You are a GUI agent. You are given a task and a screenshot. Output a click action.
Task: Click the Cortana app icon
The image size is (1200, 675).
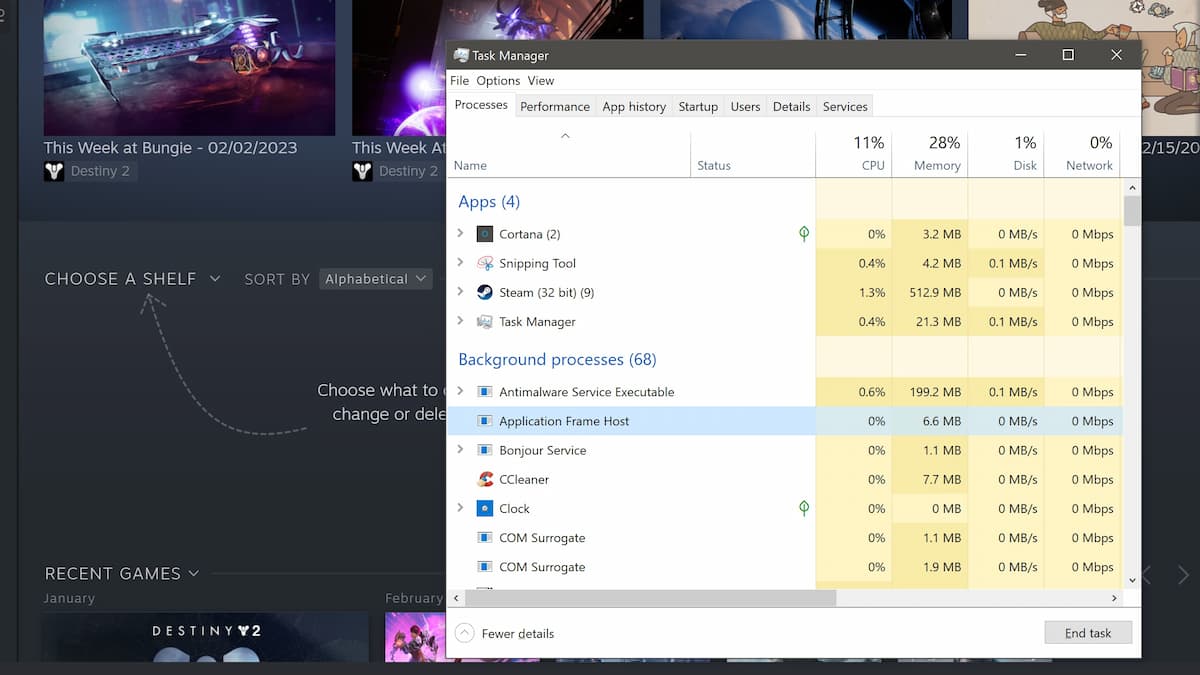[487, 233]
